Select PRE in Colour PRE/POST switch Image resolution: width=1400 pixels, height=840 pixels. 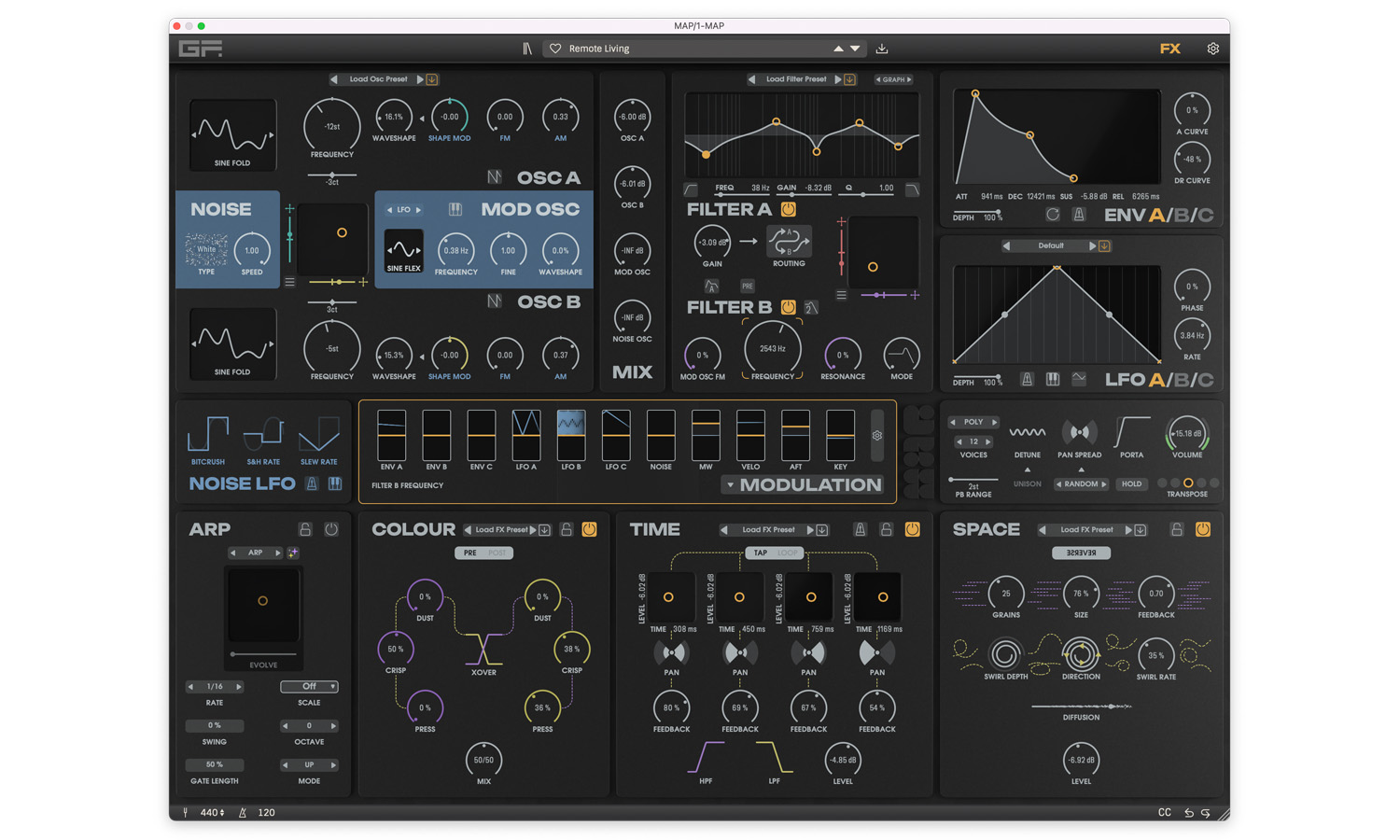click(x=469, y=553)
